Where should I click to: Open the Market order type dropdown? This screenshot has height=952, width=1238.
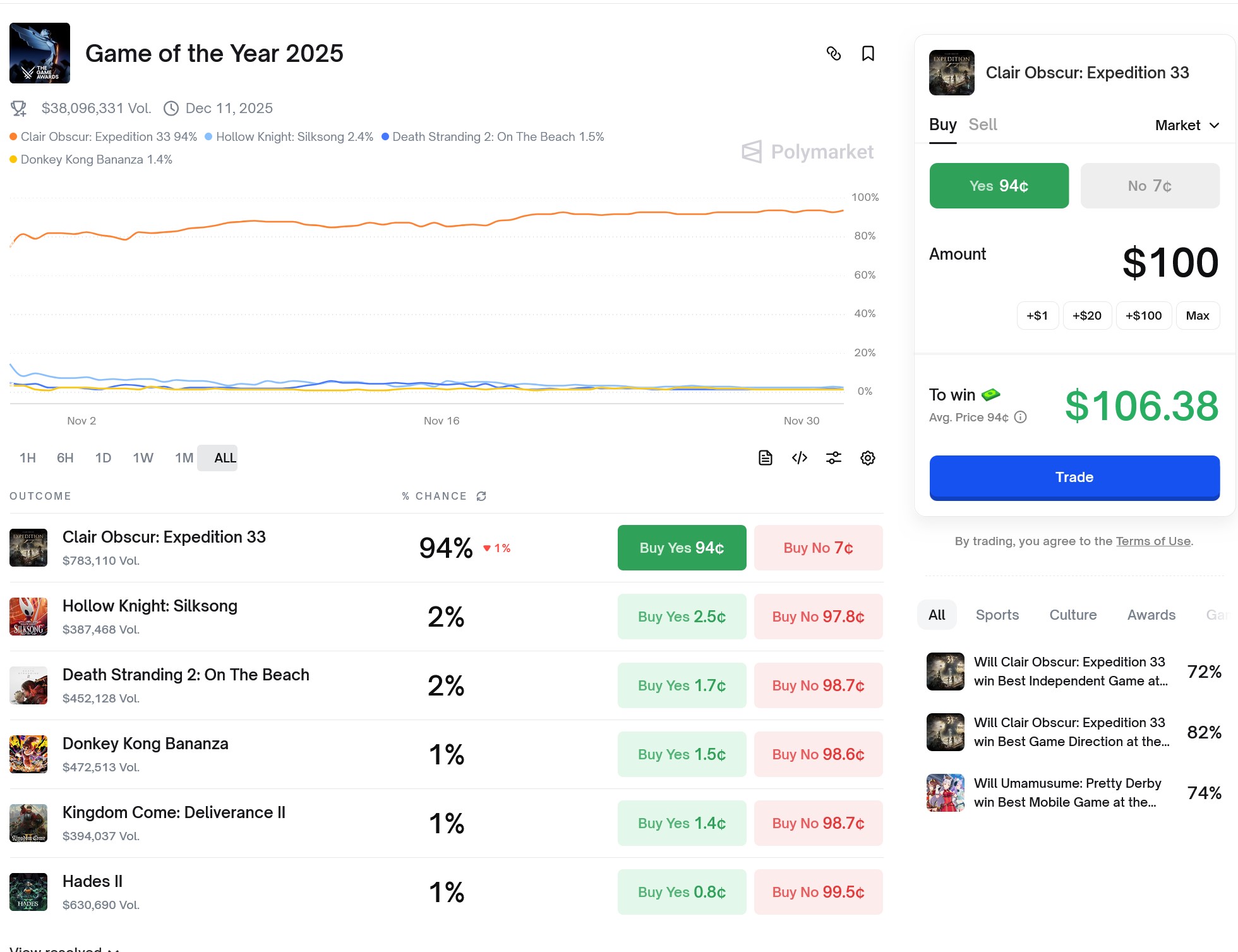1187,125
